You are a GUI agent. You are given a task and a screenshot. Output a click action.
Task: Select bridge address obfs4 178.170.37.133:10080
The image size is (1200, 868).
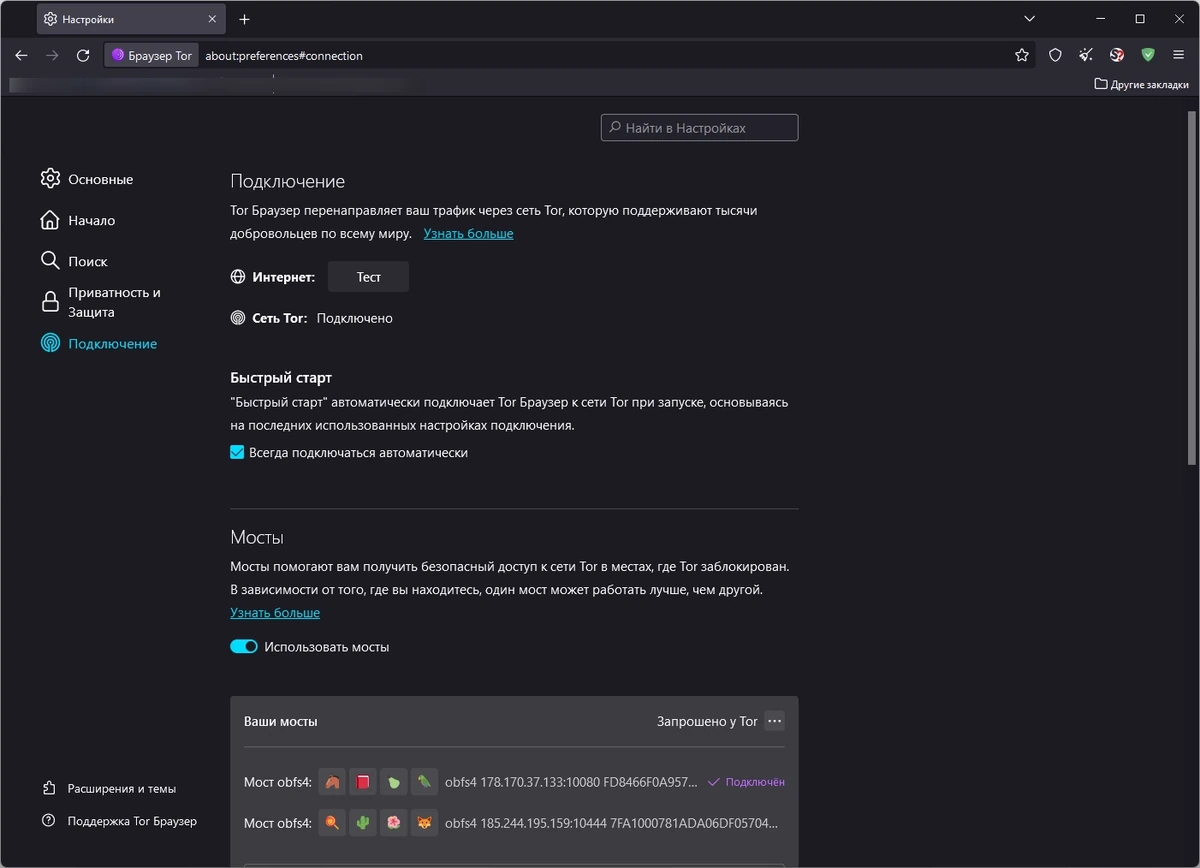[x=571, y=782]
